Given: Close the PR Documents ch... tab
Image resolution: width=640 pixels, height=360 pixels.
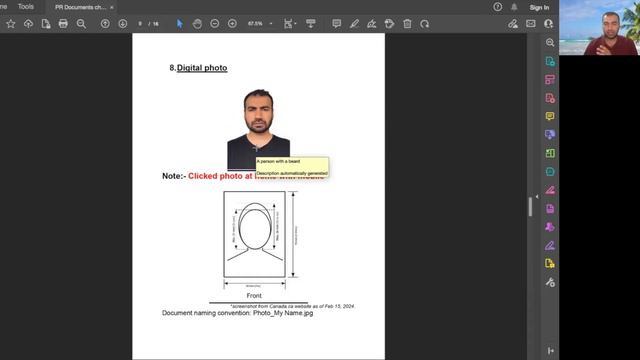Looking at the screenshot, I should click(x=111, y=7).
